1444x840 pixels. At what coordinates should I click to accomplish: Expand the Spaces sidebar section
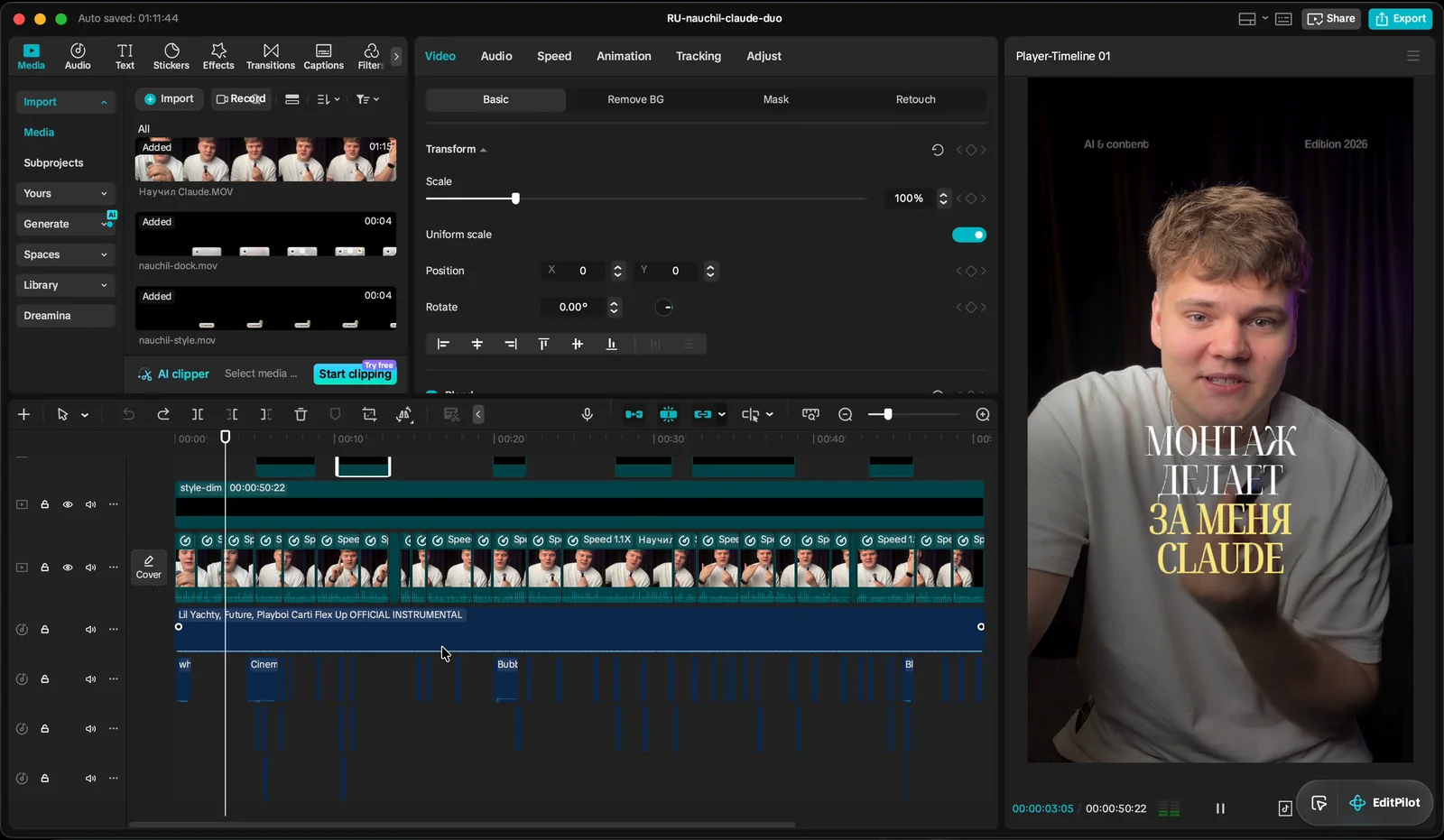tap(65, 254)
